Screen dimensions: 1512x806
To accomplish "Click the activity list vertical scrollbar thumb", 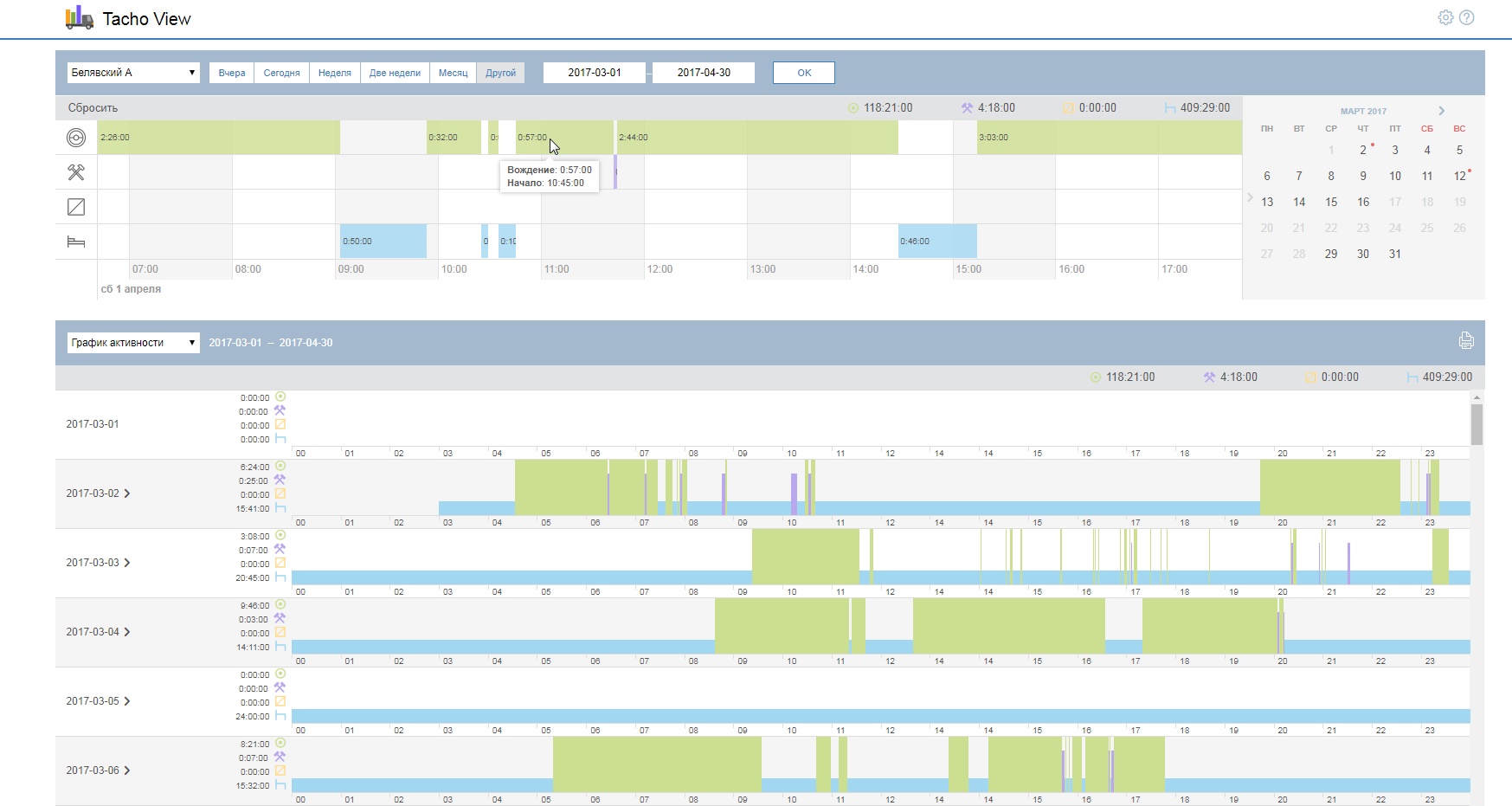I will (x=1477, y=424).
